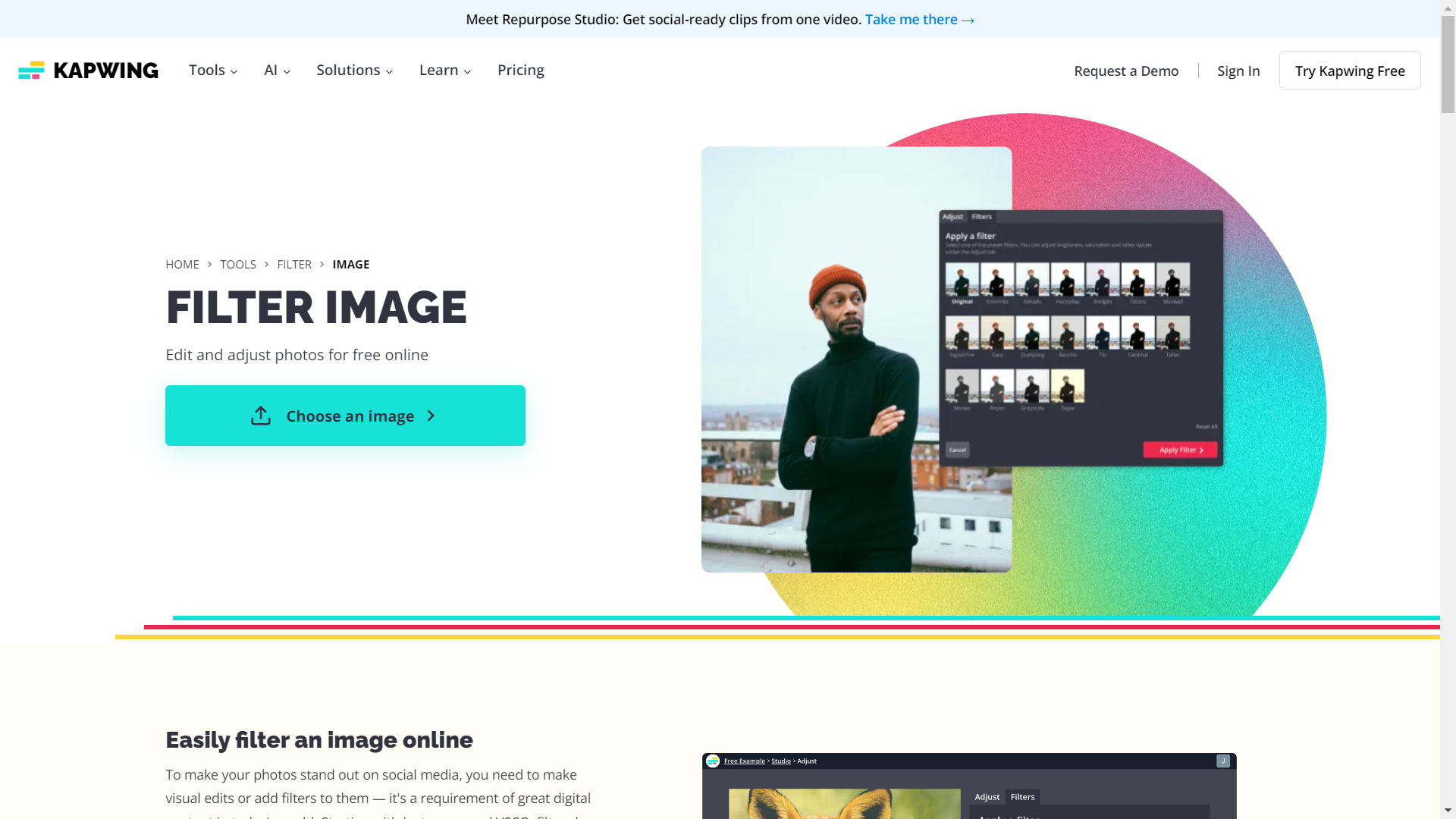Image resolution: width=1456 pixels, height=819 pixels.
Task: Click the chevron icon on the Apply Filter button
Action: (x=1201, y=450)
